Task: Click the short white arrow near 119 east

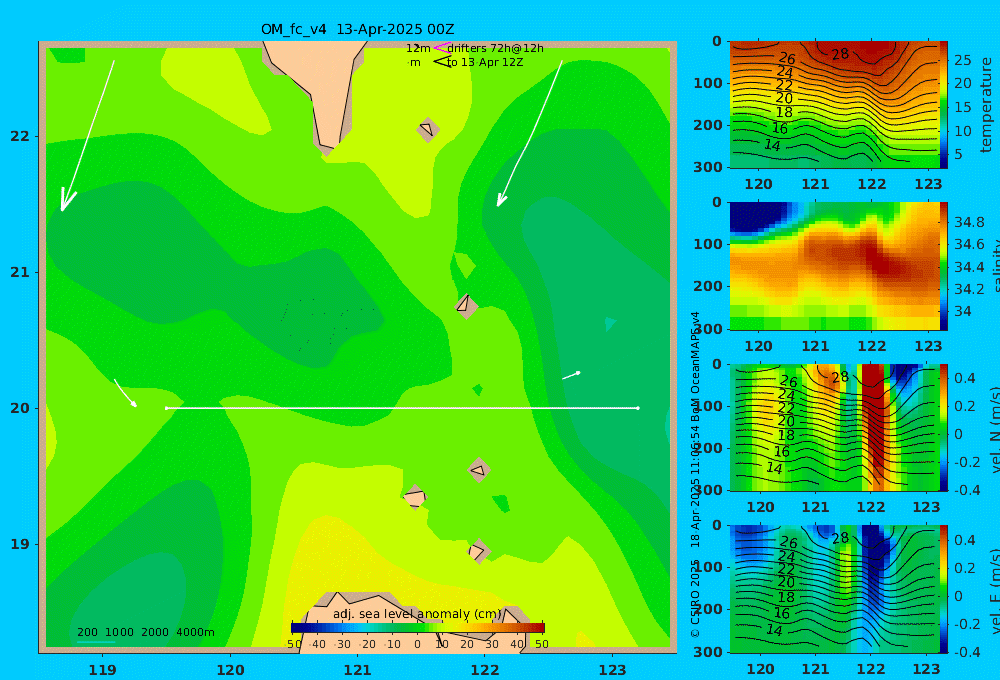Action: coord(125,393)
